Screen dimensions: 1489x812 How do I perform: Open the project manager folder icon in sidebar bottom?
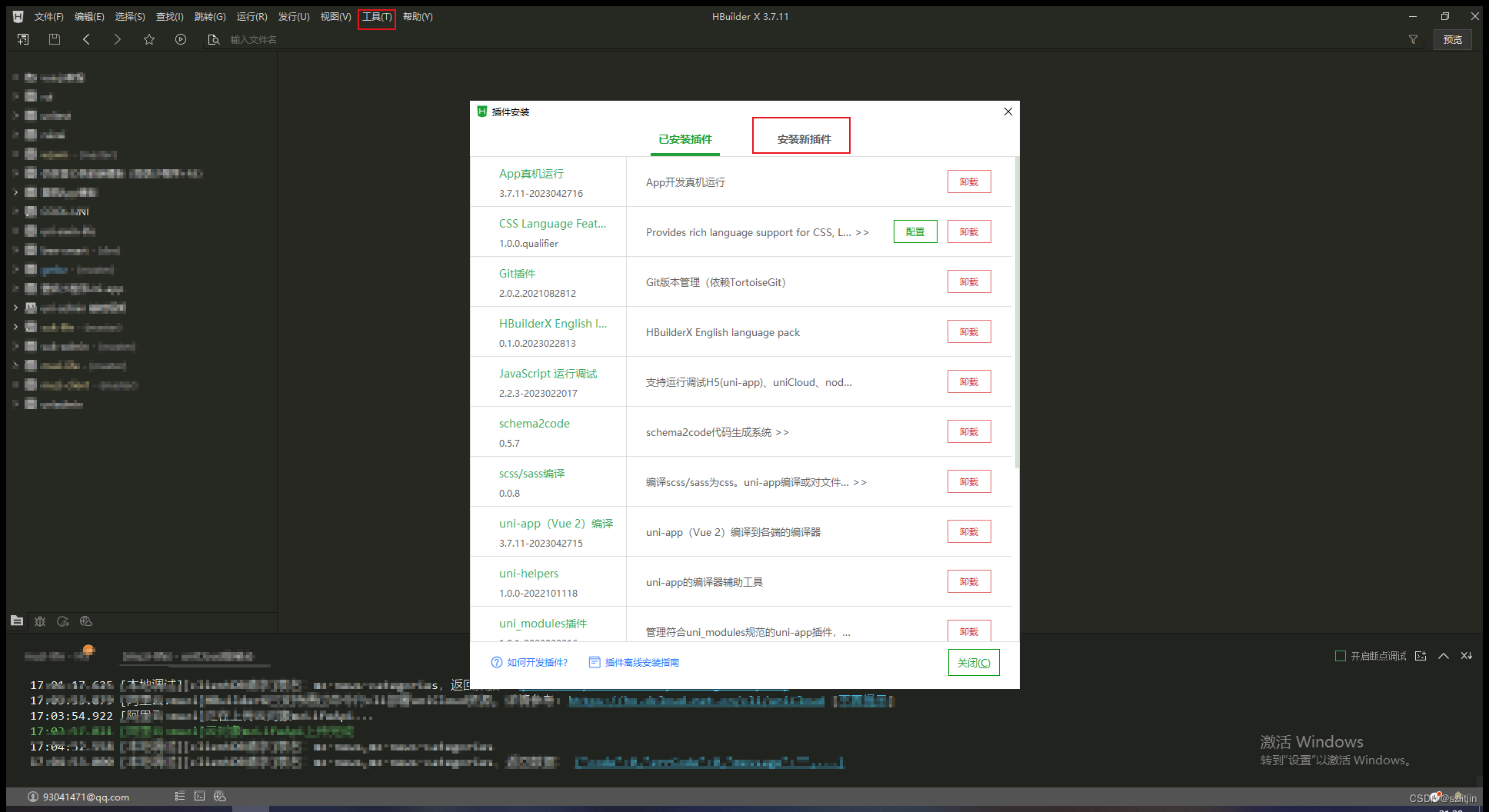point(17,621)
